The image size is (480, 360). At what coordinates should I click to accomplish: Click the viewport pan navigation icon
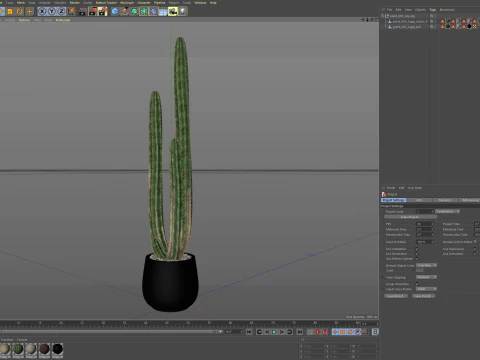point(363,20)
